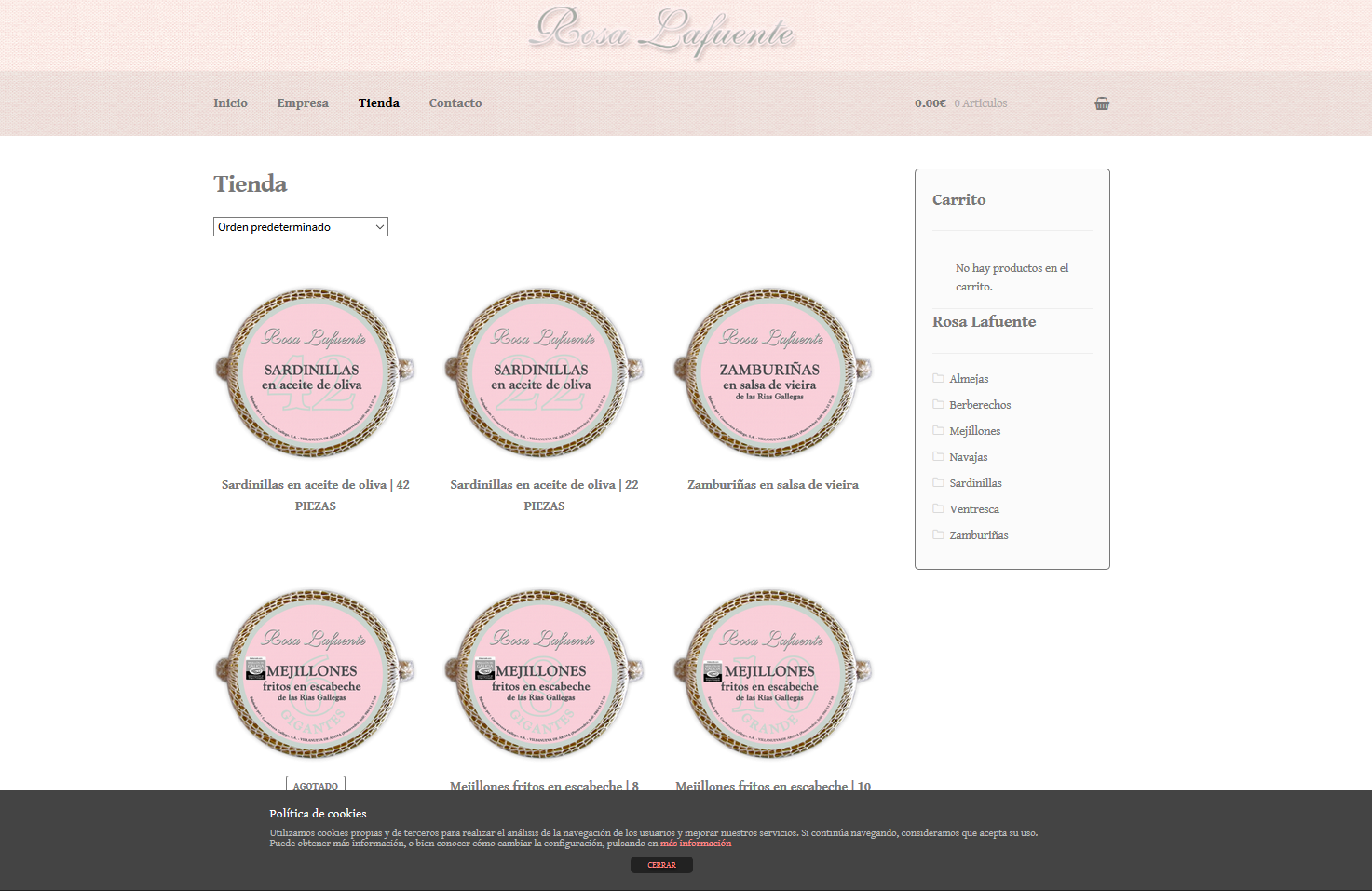Open the Contacto menu item

tap(455, 103)
